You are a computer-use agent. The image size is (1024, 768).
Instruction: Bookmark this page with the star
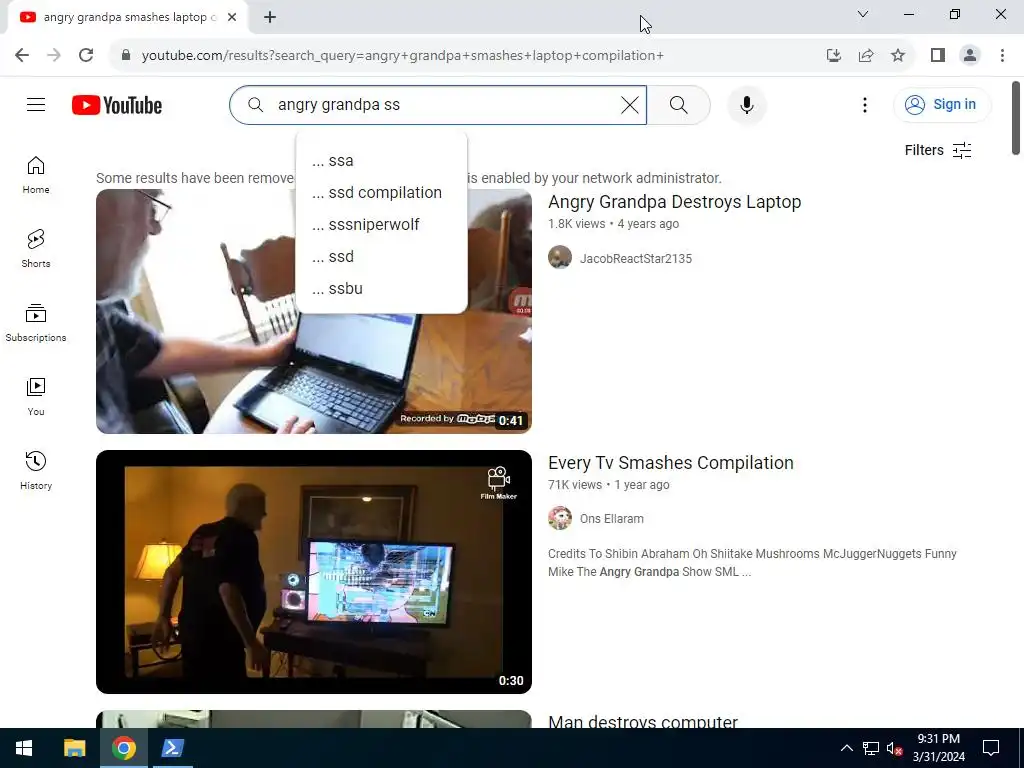[898, 56]
